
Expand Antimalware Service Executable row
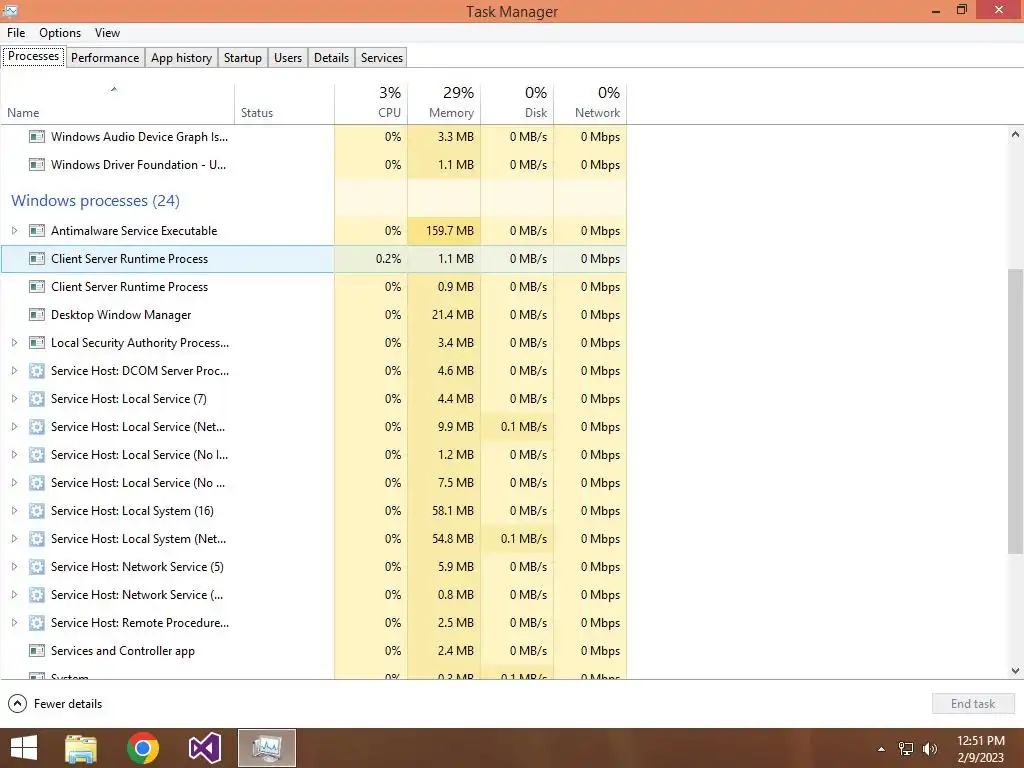[x=14, y=231]
